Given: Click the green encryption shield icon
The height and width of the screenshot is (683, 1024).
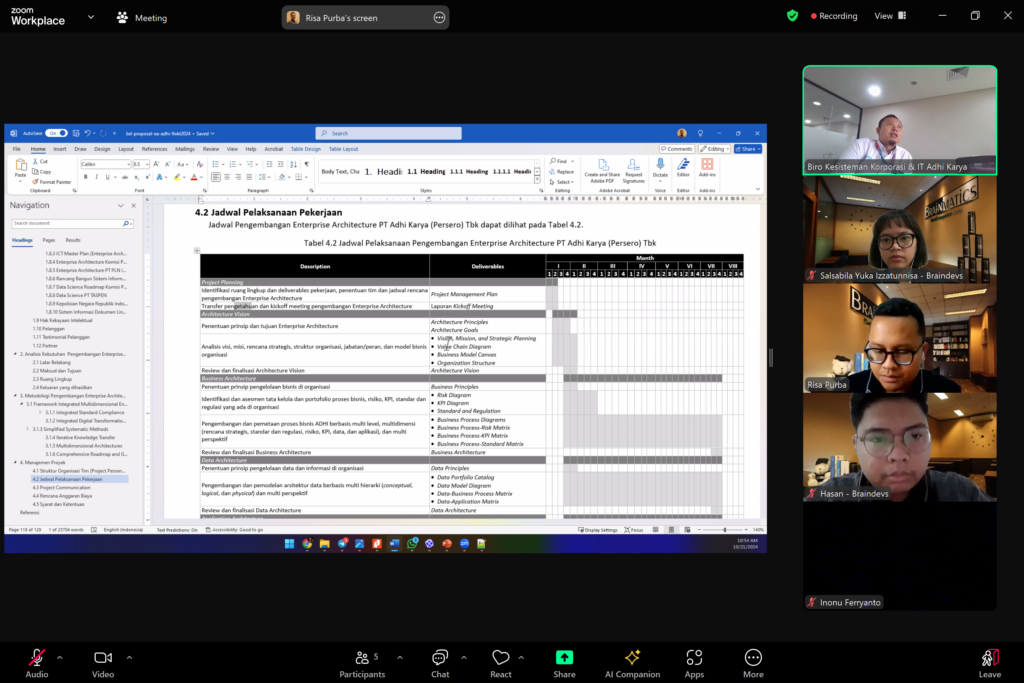Looking at the screenshot, I should [x=792, y=16].
